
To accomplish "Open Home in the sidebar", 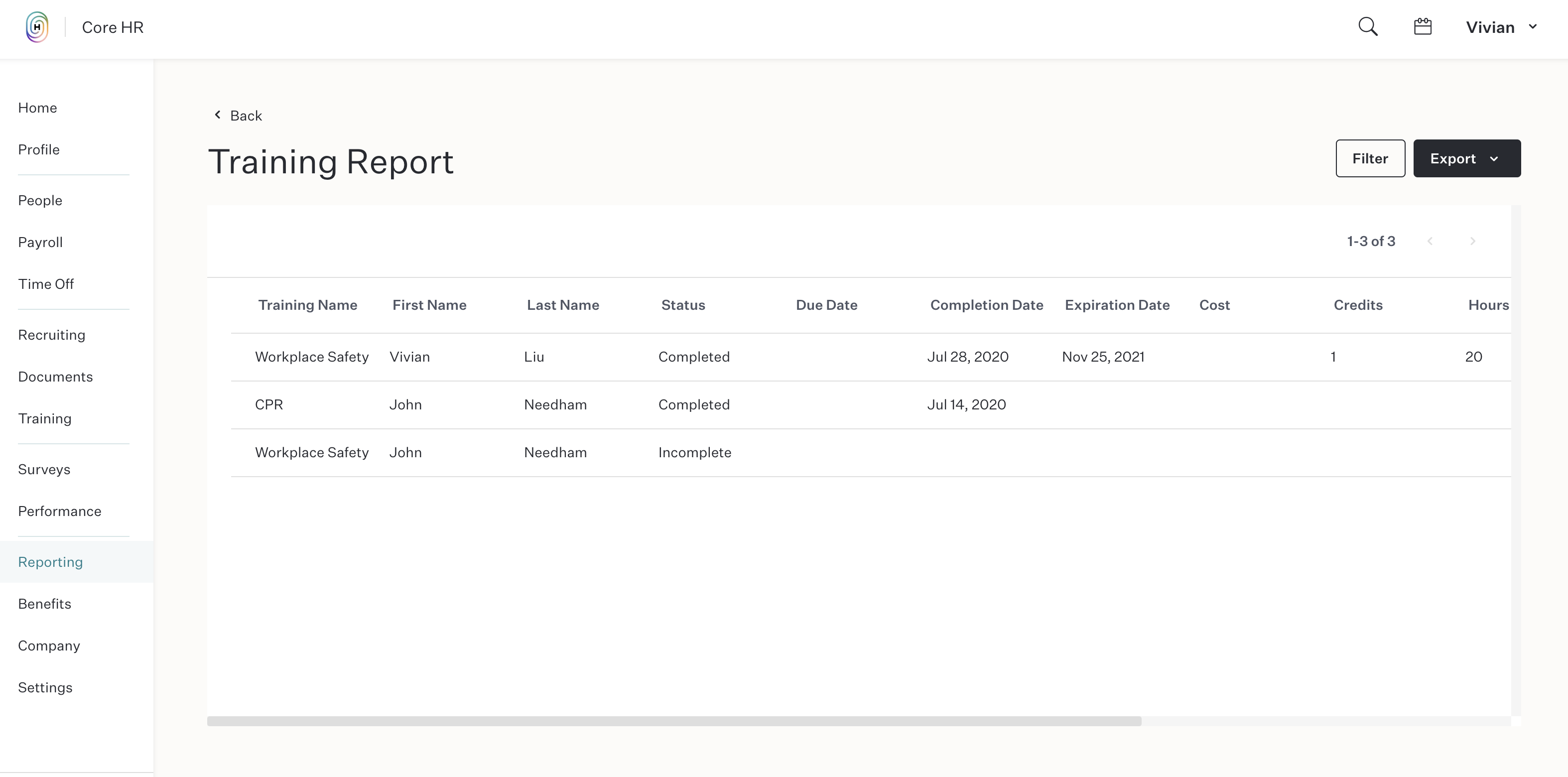I will 38,108.
